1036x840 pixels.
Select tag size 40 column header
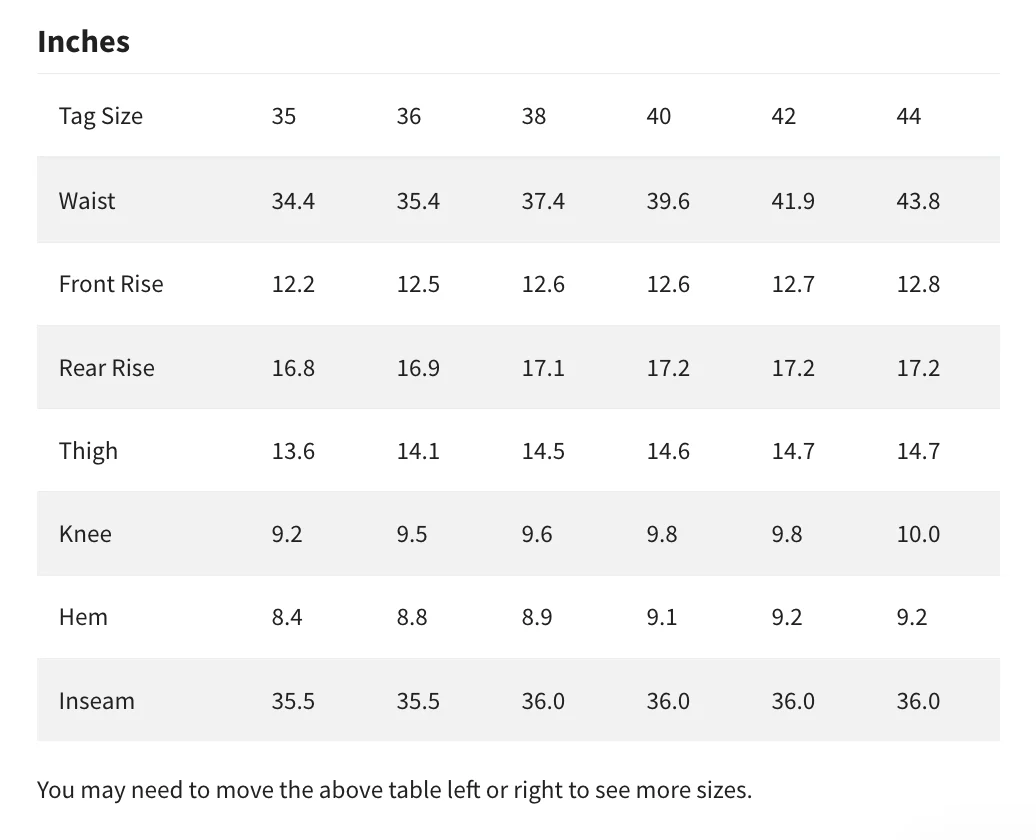tap(659, 116)
